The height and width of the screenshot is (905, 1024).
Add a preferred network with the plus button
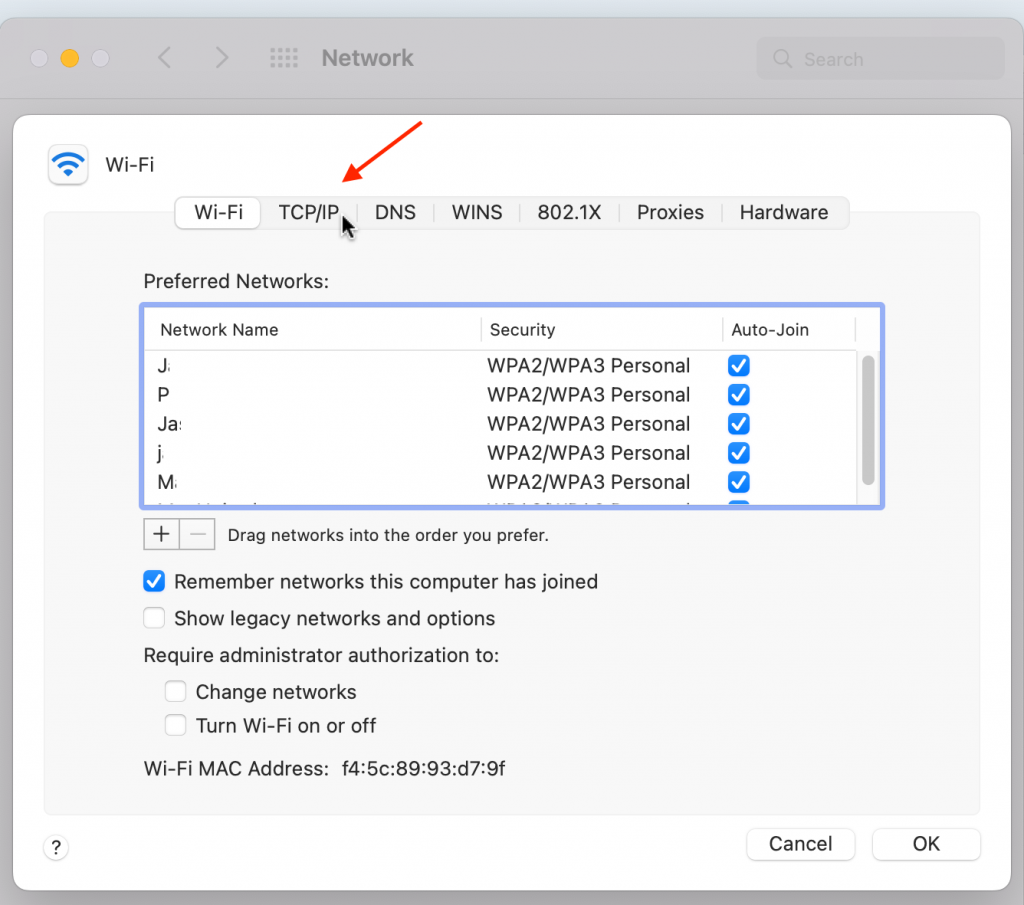pyautogui.click(x=161, y=534)
